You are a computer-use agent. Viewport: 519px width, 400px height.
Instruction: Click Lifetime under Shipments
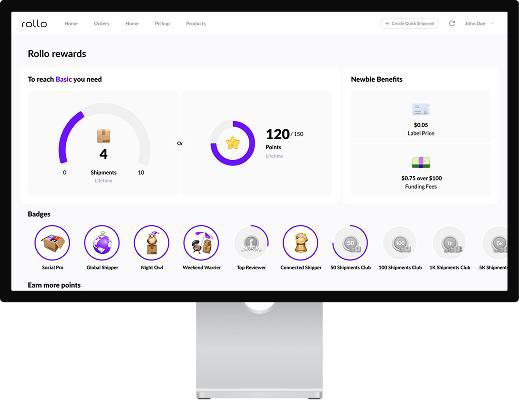[103, 181]
